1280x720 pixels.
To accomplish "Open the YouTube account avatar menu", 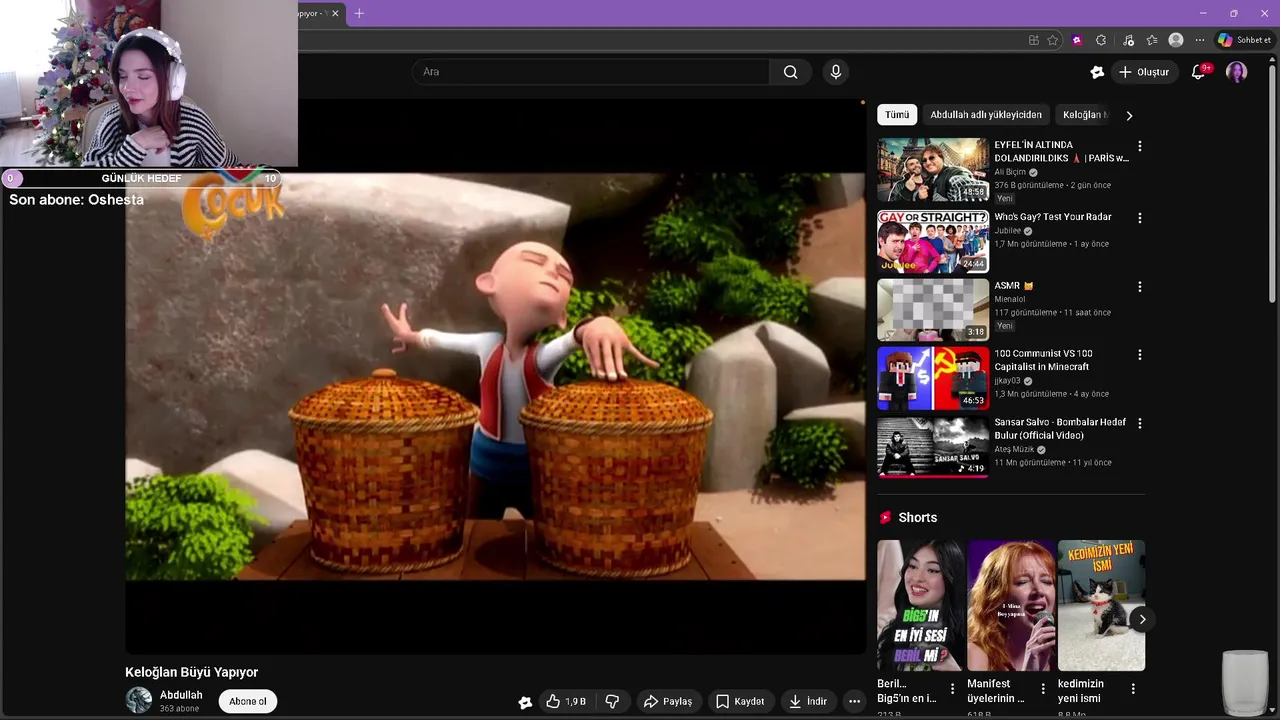I will click(1237, 72).
